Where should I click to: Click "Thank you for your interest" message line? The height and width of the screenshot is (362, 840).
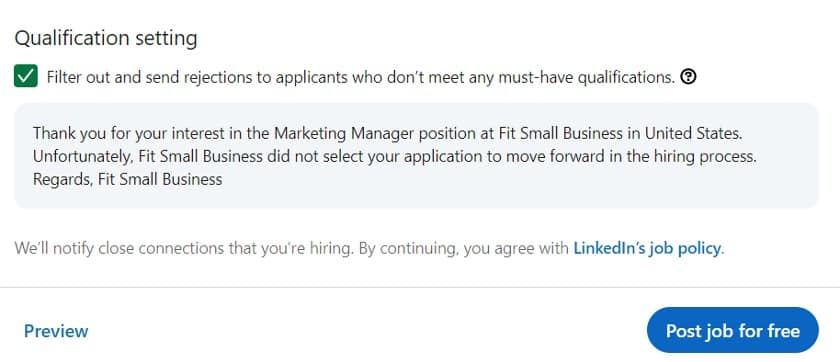pos(388,133)
